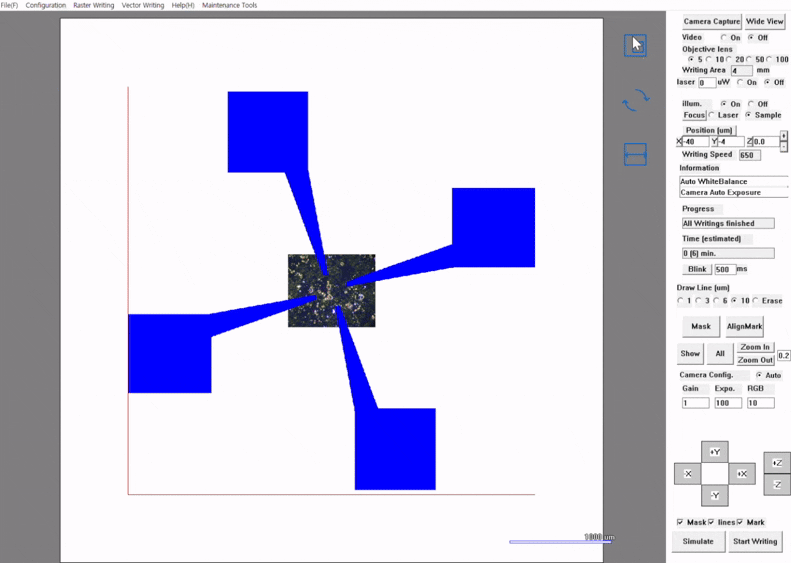This screenshot has width=791, height=563.
Task: Open the Raster Writing menu
Action: click(x=94, y=5)
